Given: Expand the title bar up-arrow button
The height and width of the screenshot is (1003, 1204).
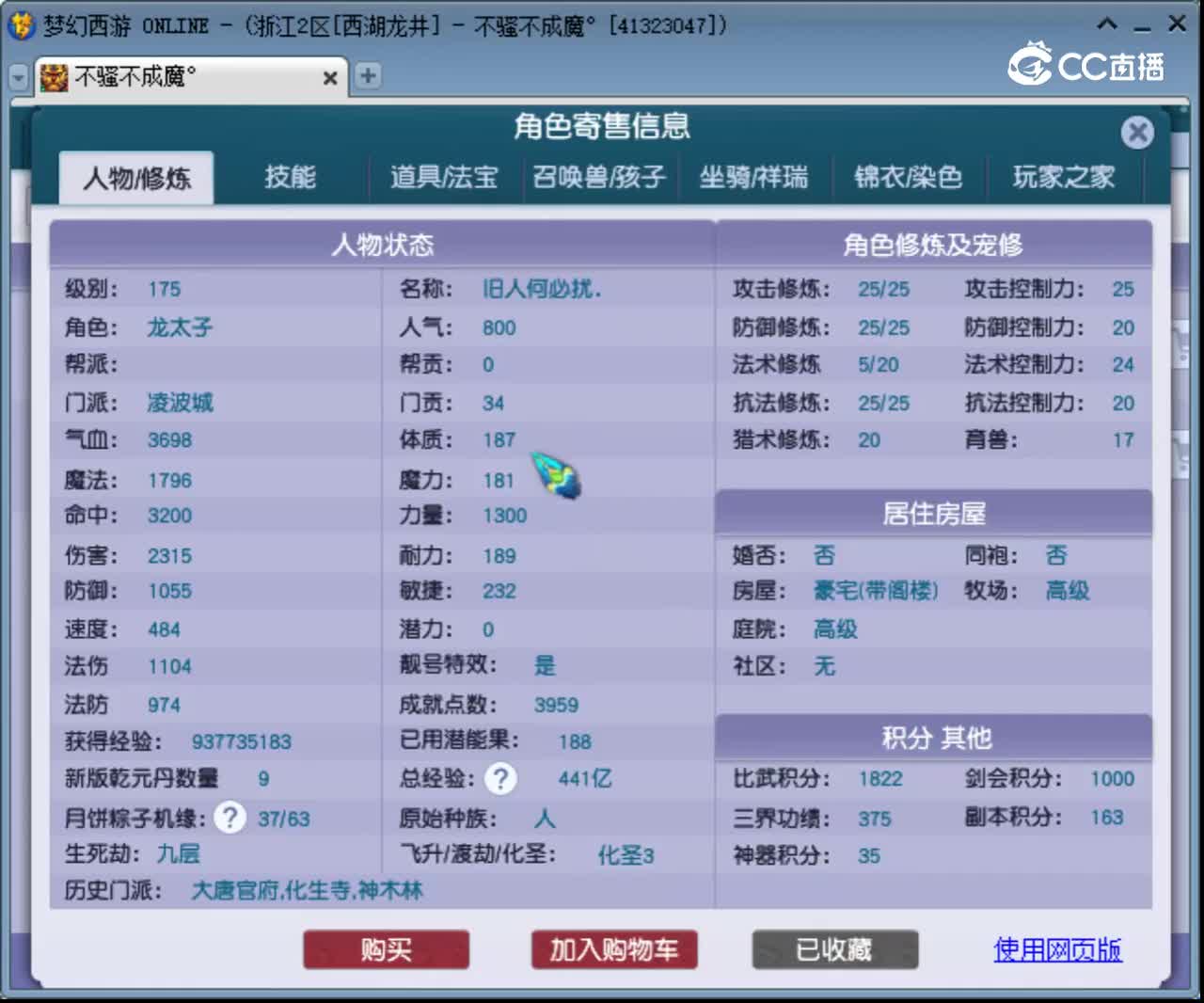Looking at the screenshot, I should click(1108, 24).
